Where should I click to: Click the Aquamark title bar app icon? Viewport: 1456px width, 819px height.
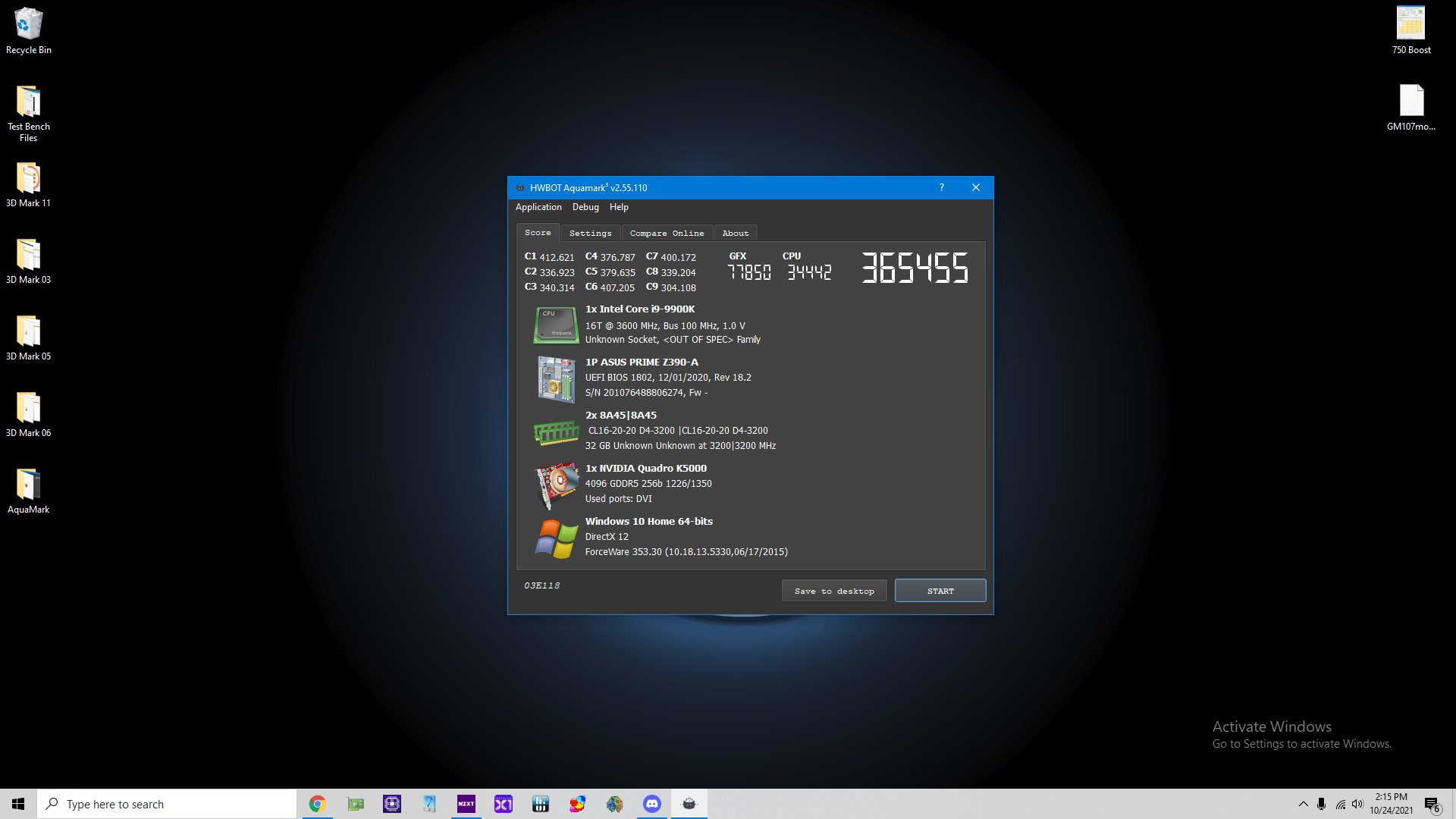(x=519, y=187)
